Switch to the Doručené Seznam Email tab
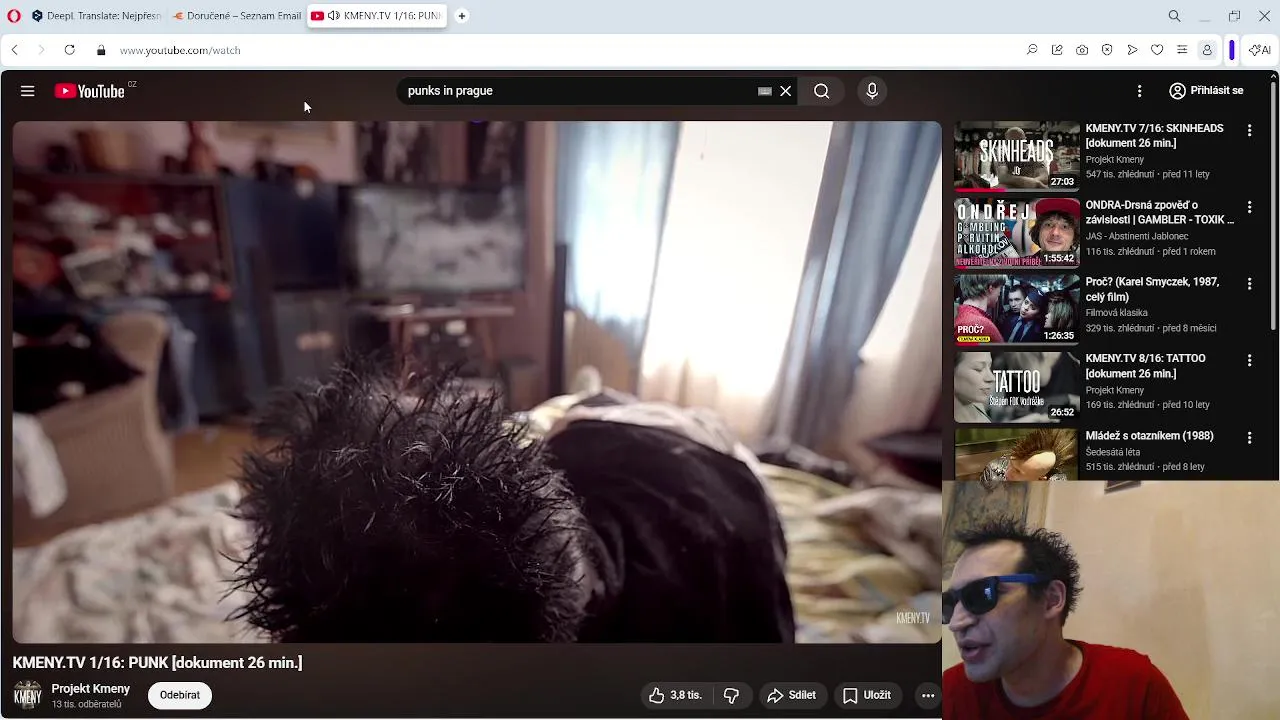 [236, 16]
